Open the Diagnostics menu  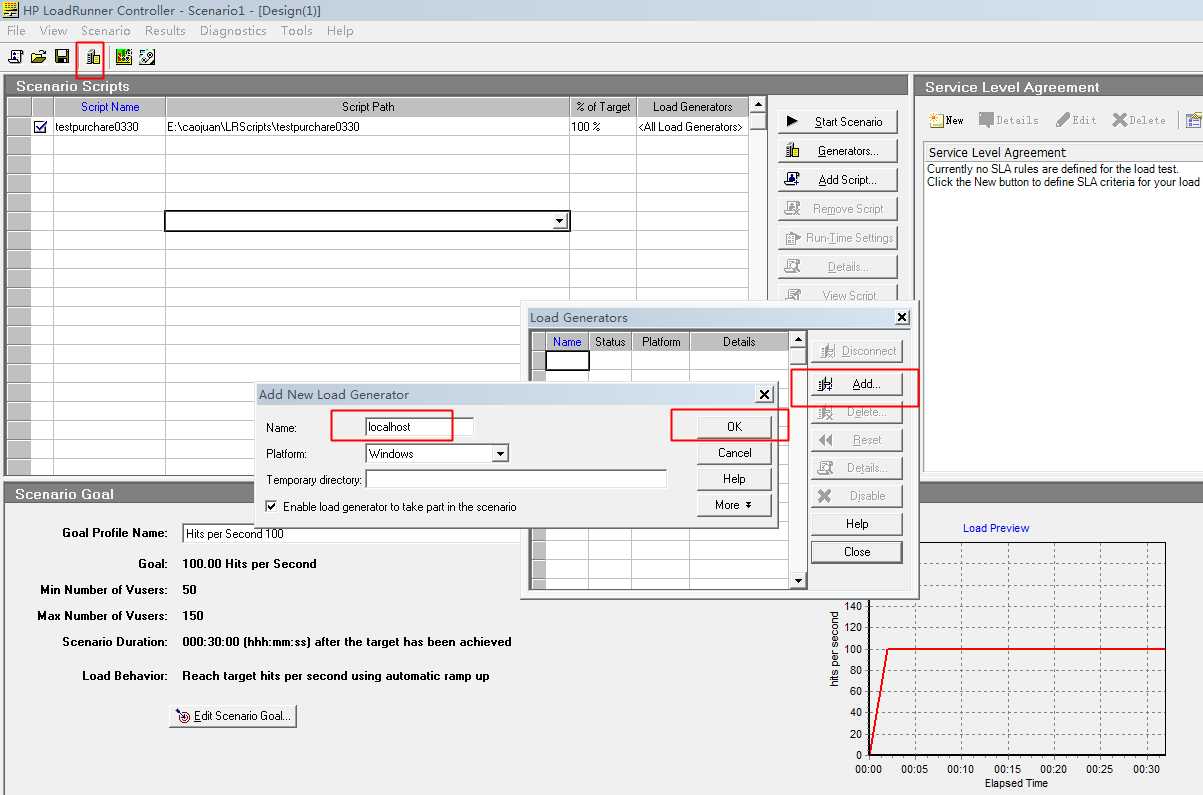point(233,31)
